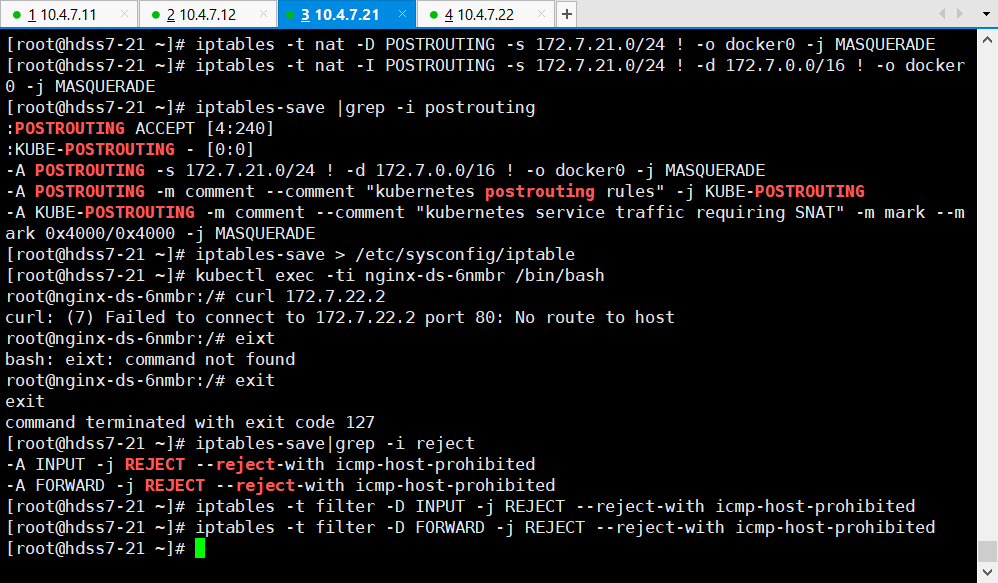Add a new session tab with plus button
Screen dimensions: 998x583
pos(566,14)
